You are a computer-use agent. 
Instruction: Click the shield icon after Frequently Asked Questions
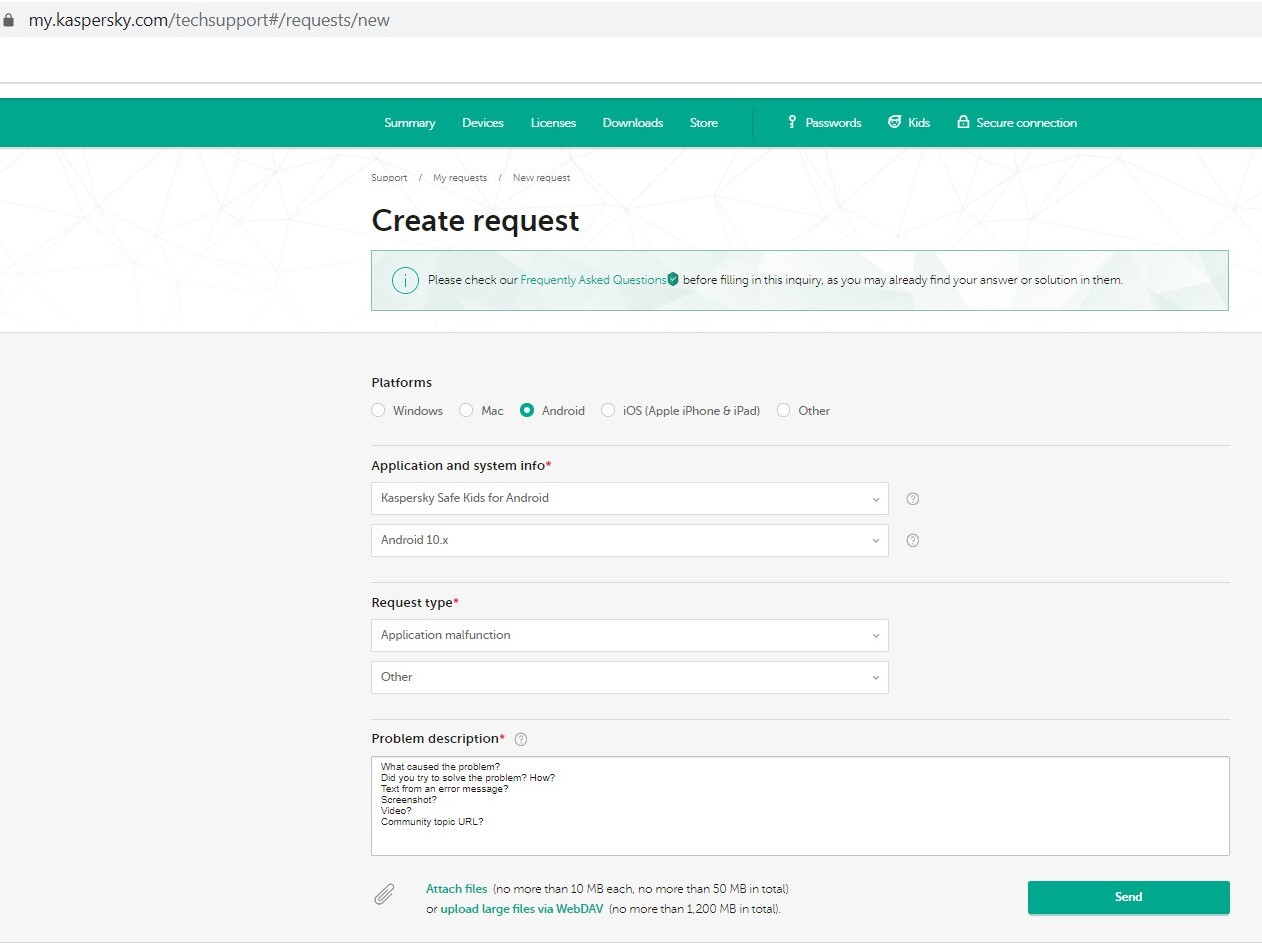click(x=673, y=280)
